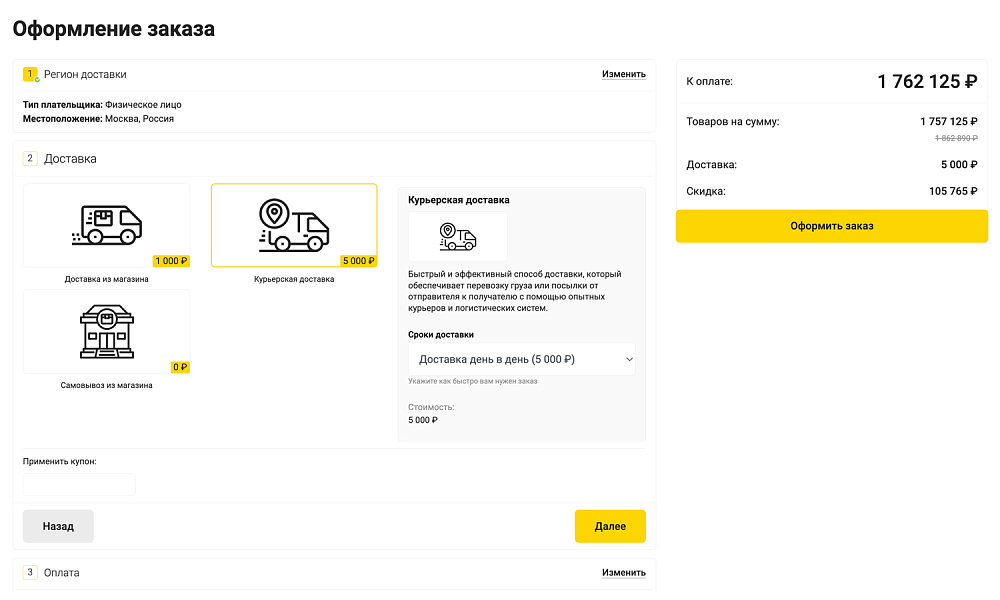
Task: Click small courier icon in description panel
Action: (458, 237)
